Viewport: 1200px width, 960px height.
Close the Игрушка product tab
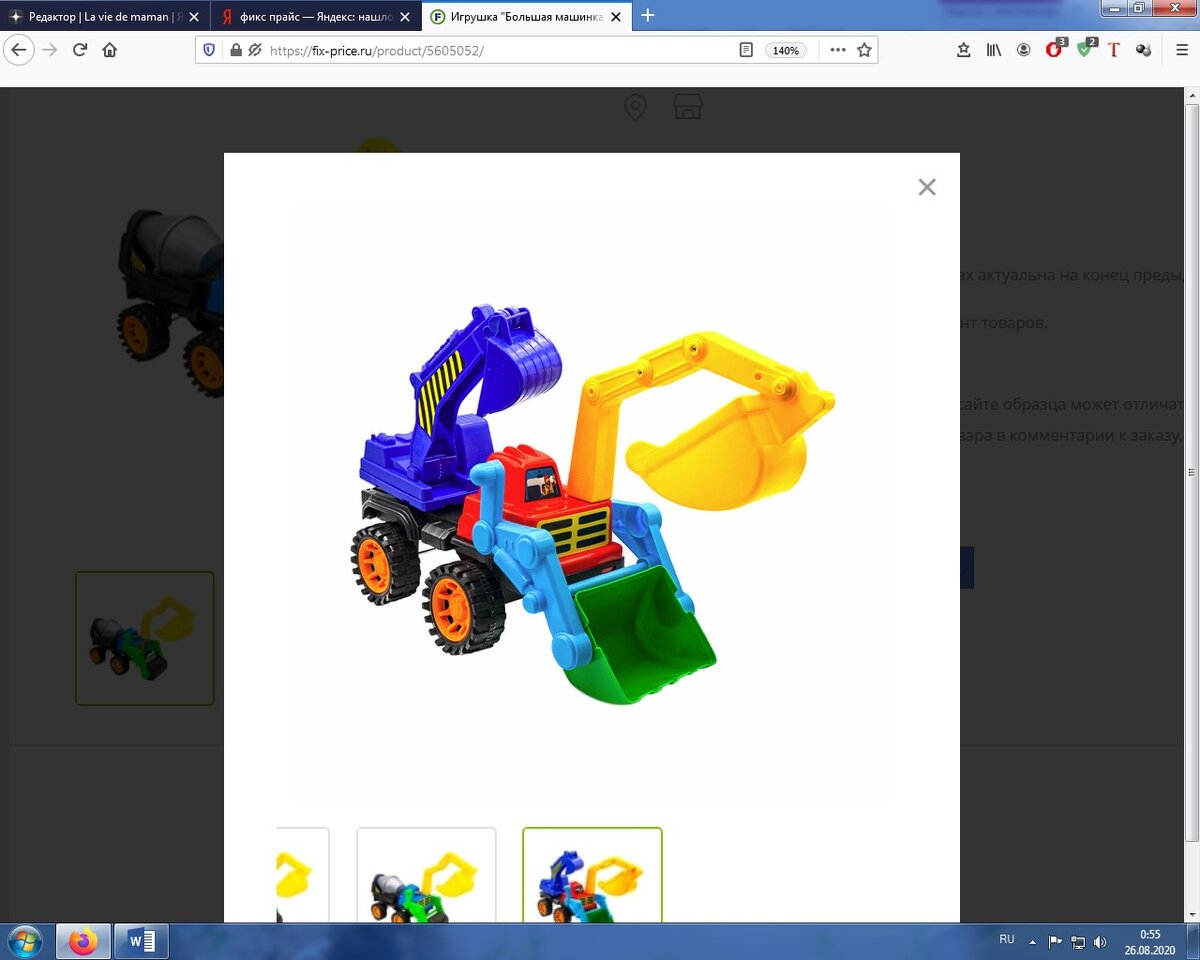pyautogui.click(x=616, y=17)
